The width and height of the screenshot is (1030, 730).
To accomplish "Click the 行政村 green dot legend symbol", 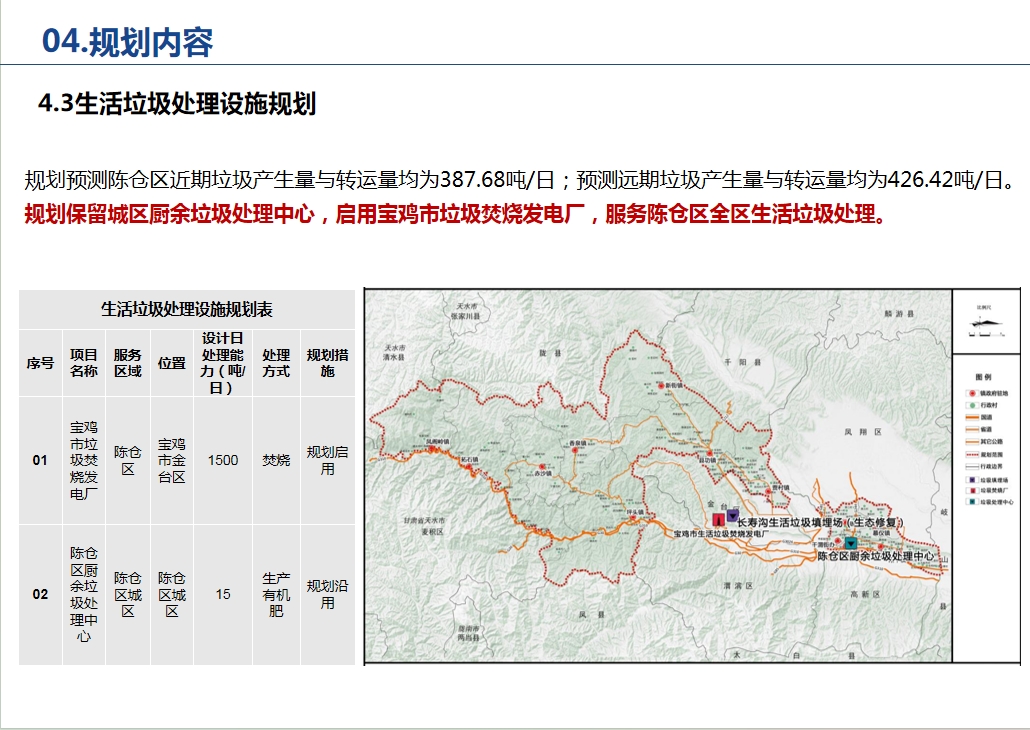I will tap(970, 405).
